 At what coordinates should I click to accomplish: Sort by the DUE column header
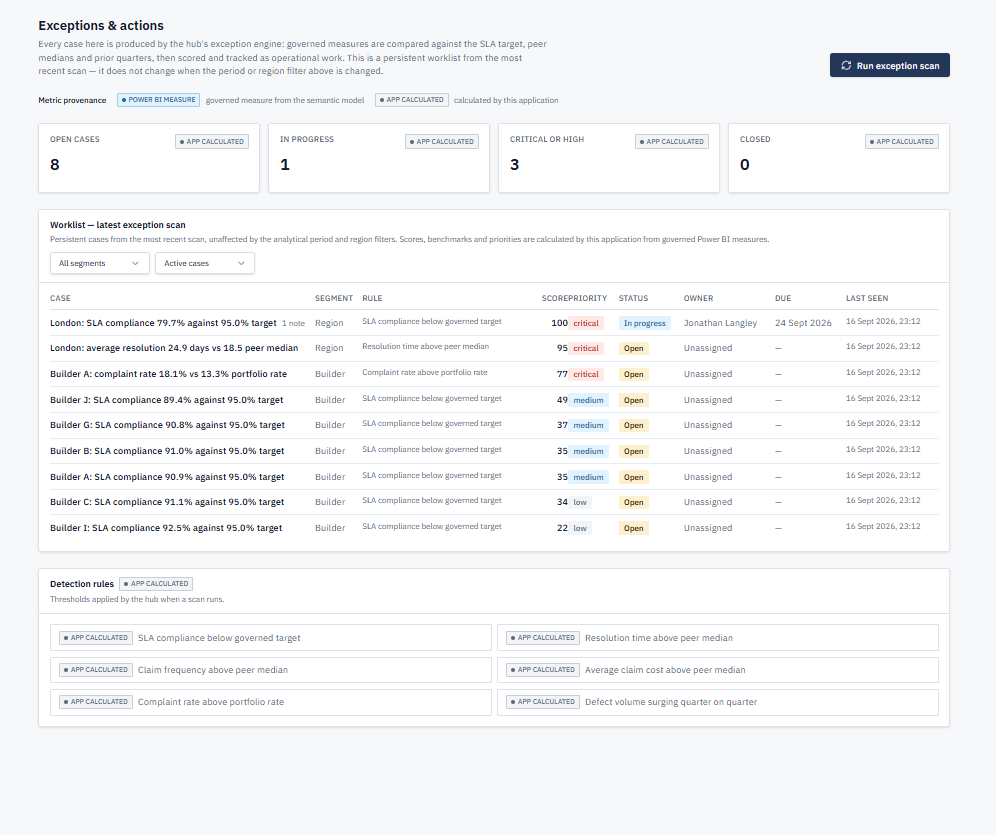pos(783,298)
